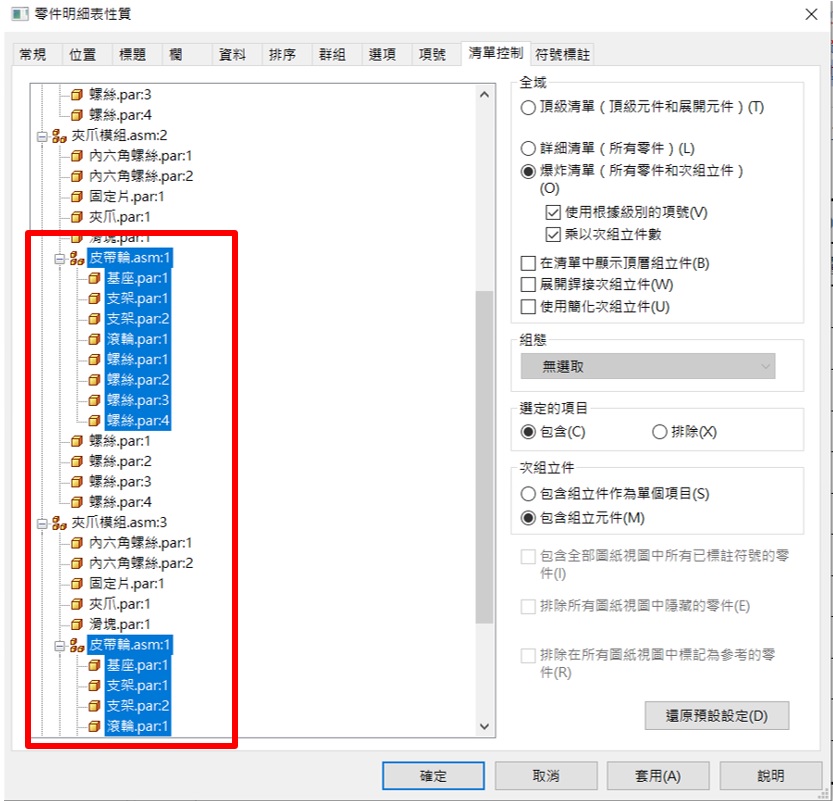Screen dimensions: 833x801
Task: Enable 在清單中顯示頂層組立件(B)
Action: (528, 263)
